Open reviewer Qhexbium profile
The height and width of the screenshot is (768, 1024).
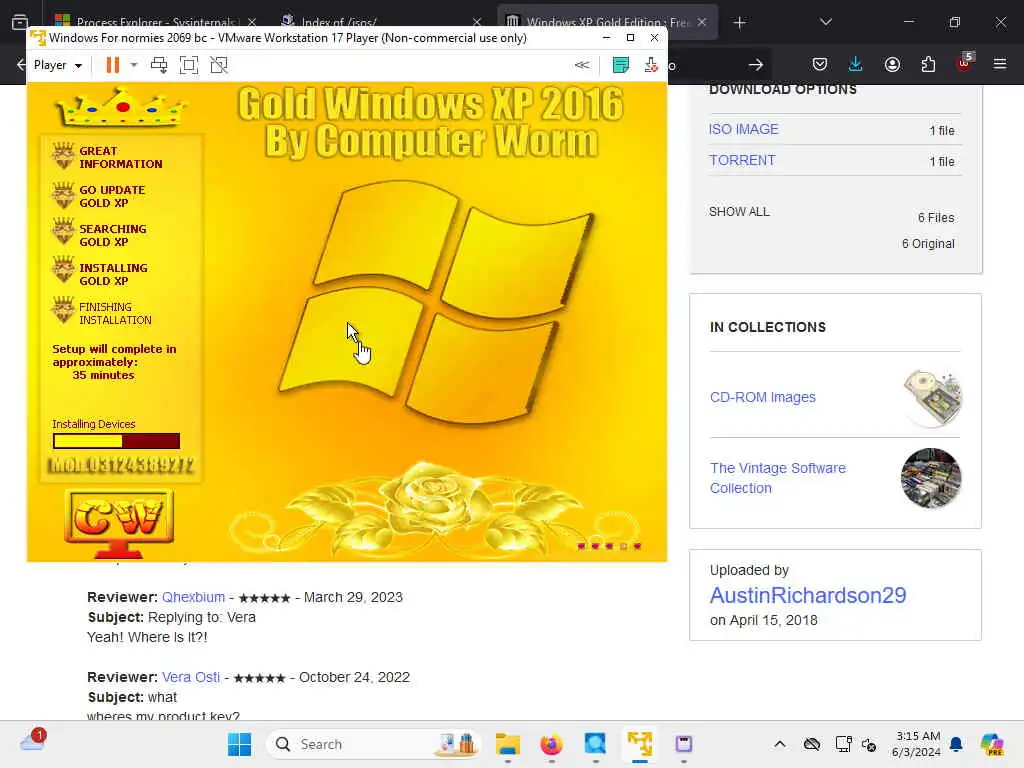[193, 597]
